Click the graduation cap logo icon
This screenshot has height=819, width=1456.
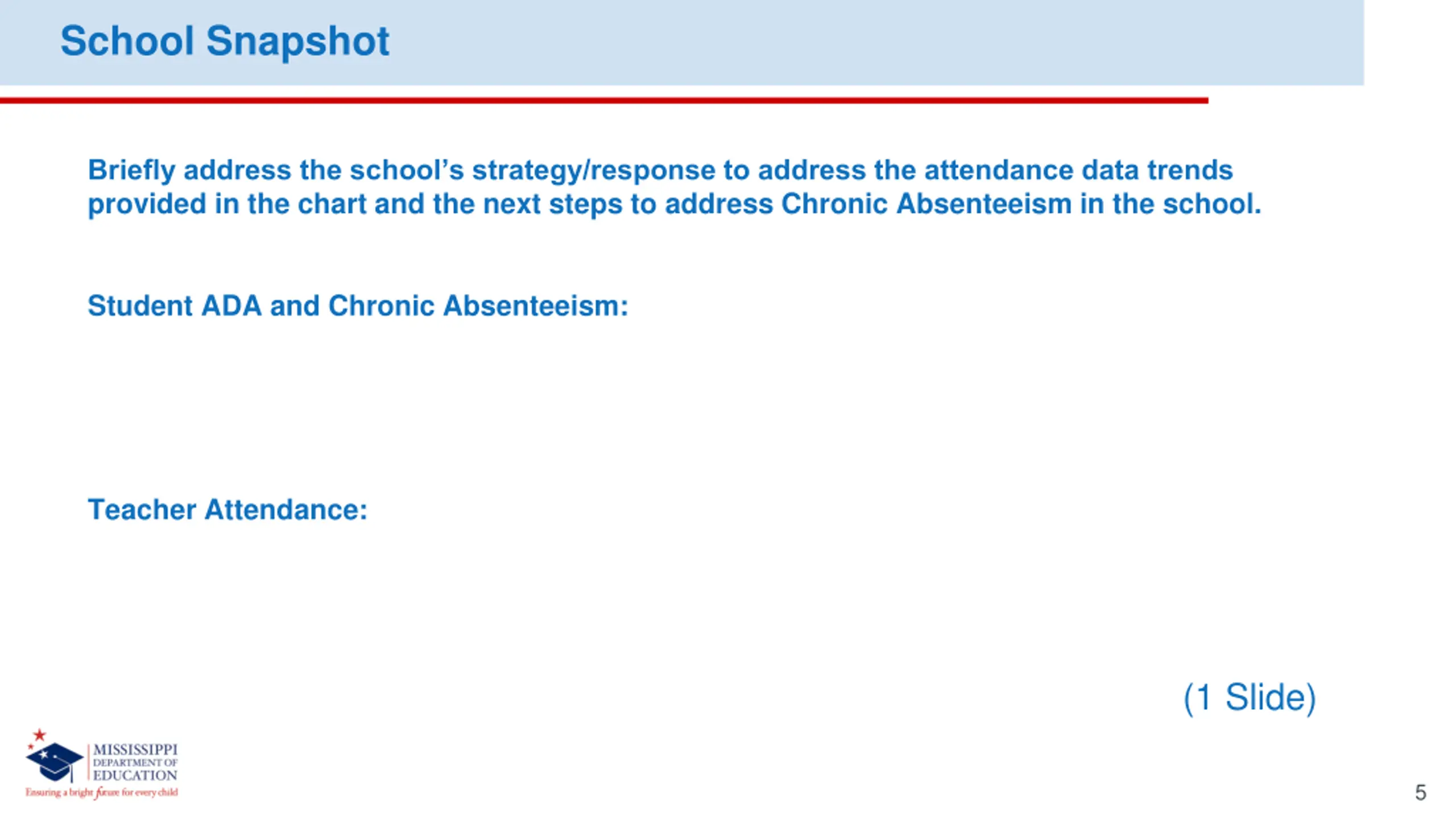coord(55,762)
